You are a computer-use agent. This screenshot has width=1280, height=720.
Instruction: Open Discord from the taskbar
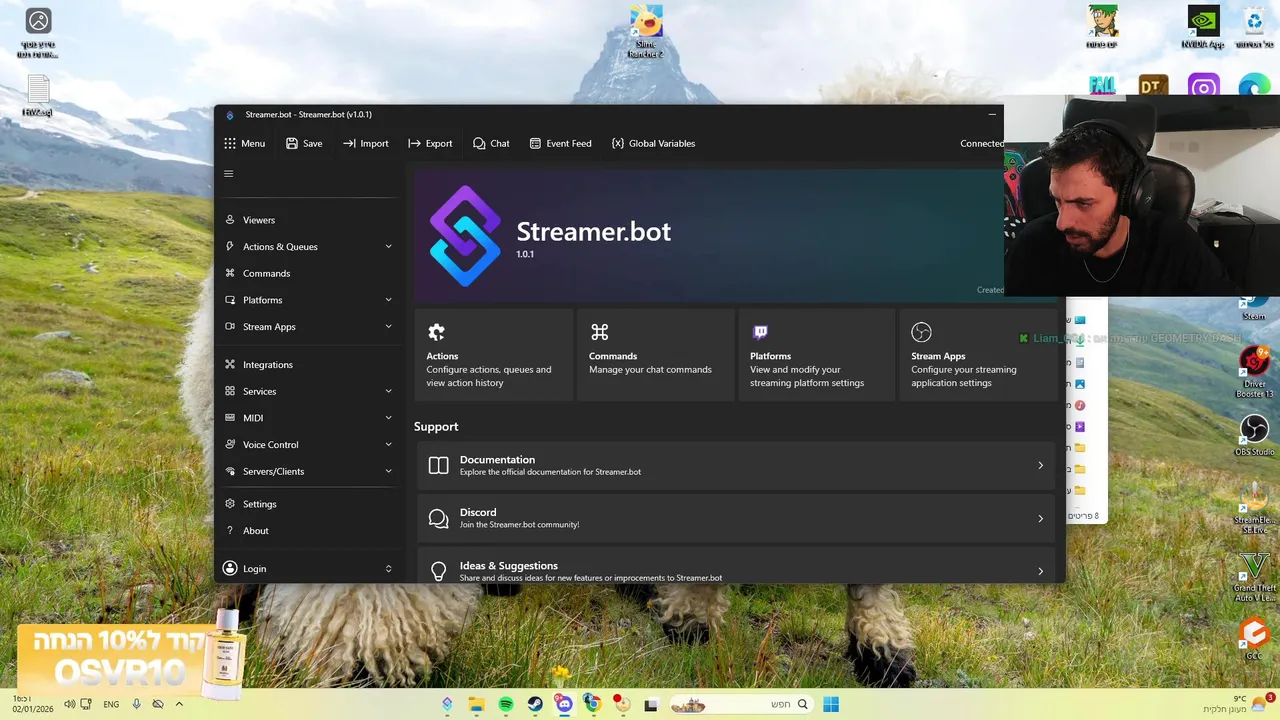click(564, 704)
